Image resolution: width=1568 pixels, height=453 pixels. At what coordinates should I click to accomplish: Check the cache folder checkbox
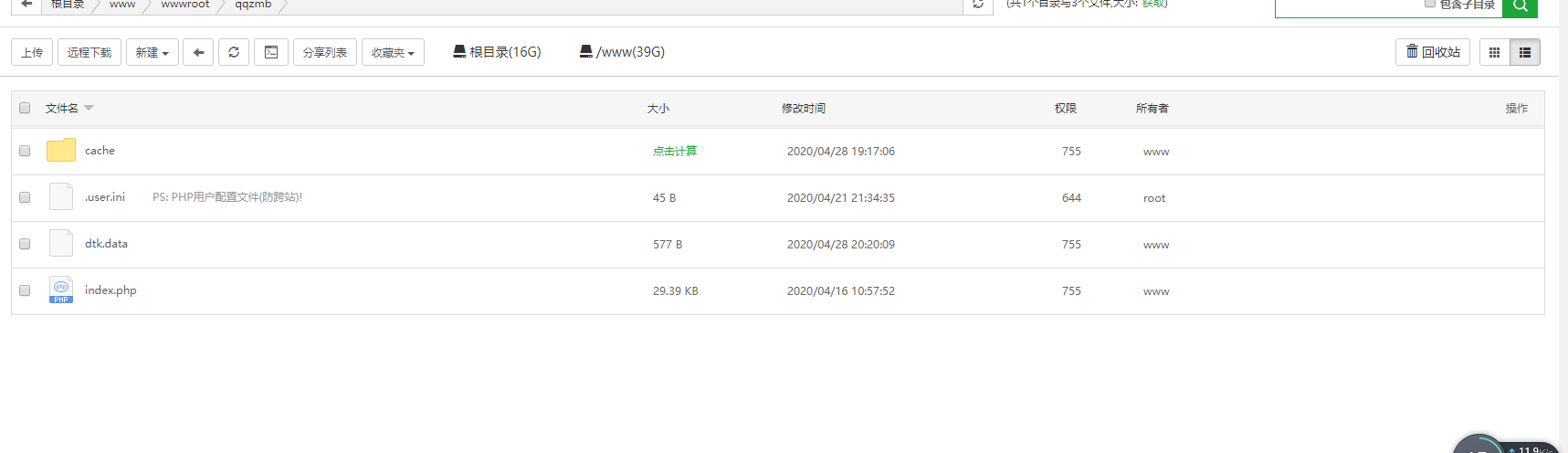[x=25, y=151]
